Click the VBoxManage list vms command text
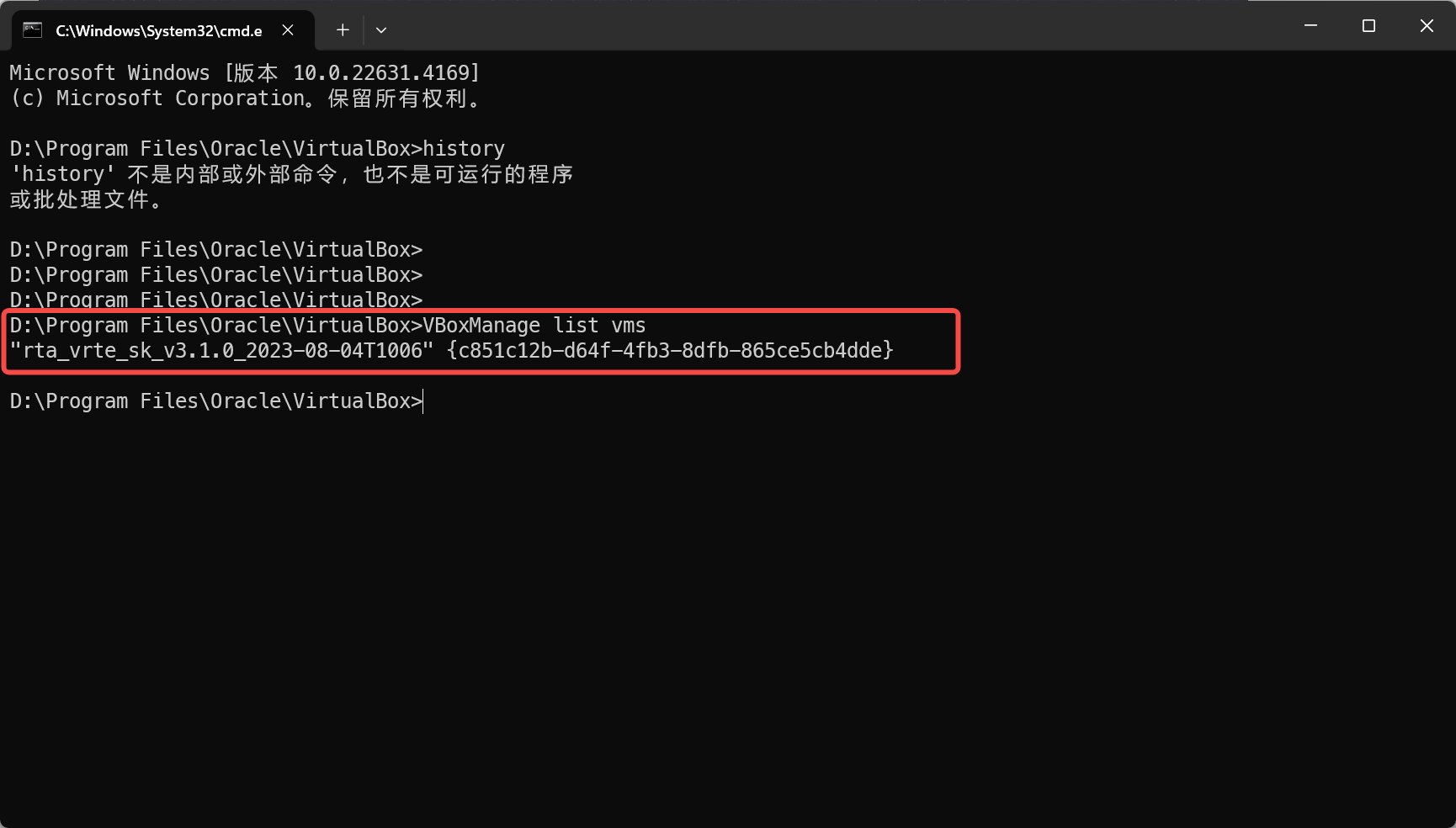 click(534, 326)
